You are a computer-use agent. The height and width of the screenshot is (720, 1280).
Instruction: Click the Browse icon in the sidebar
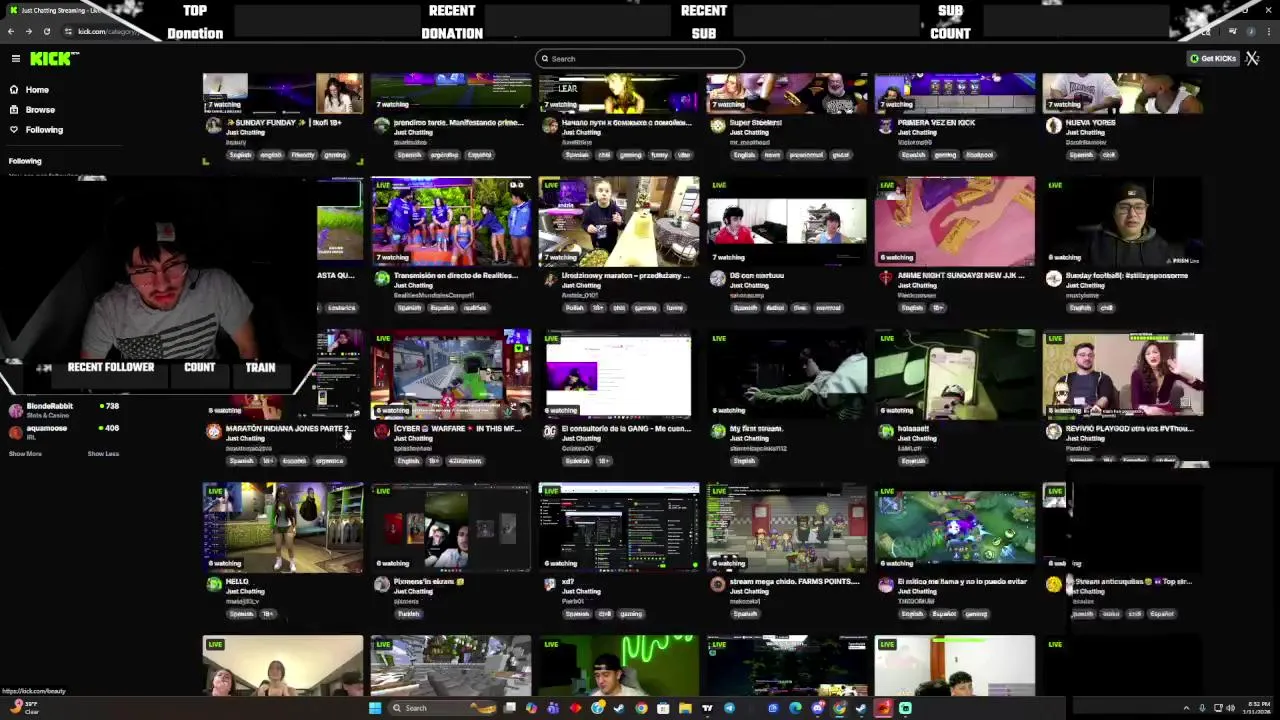coord(14,110)
